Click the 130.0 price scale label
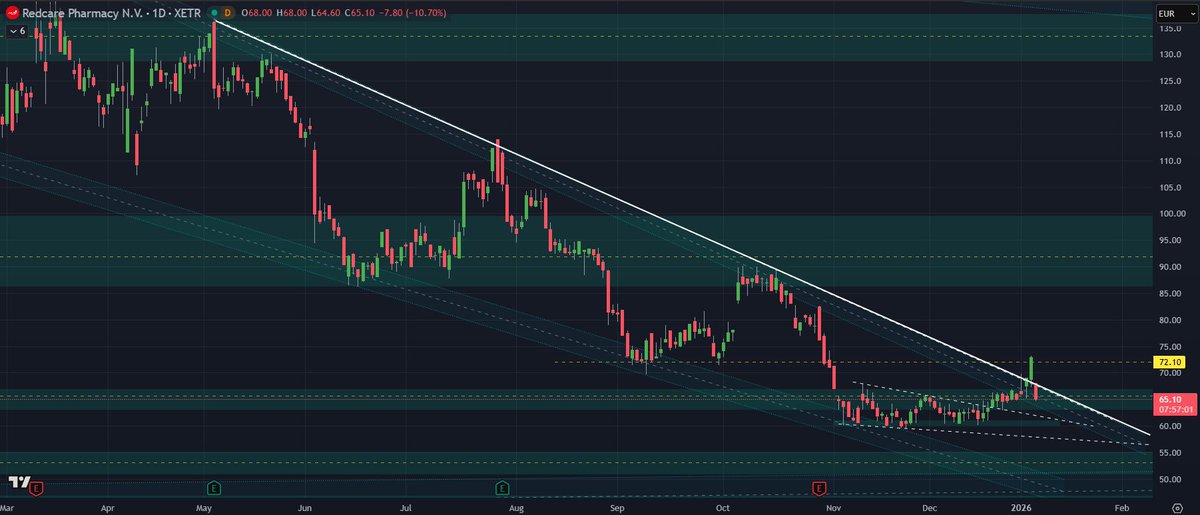Screen dimensions: 1200x515 [x=1168, y=54]
